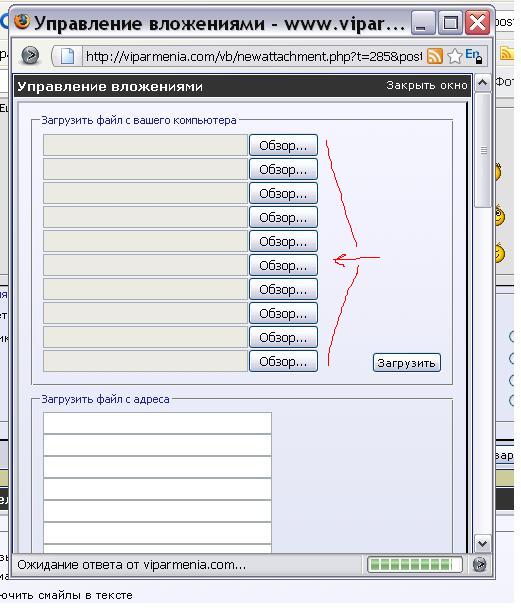
Task: Click the seventh Обзор... browse button
Action: coord(283,289)
